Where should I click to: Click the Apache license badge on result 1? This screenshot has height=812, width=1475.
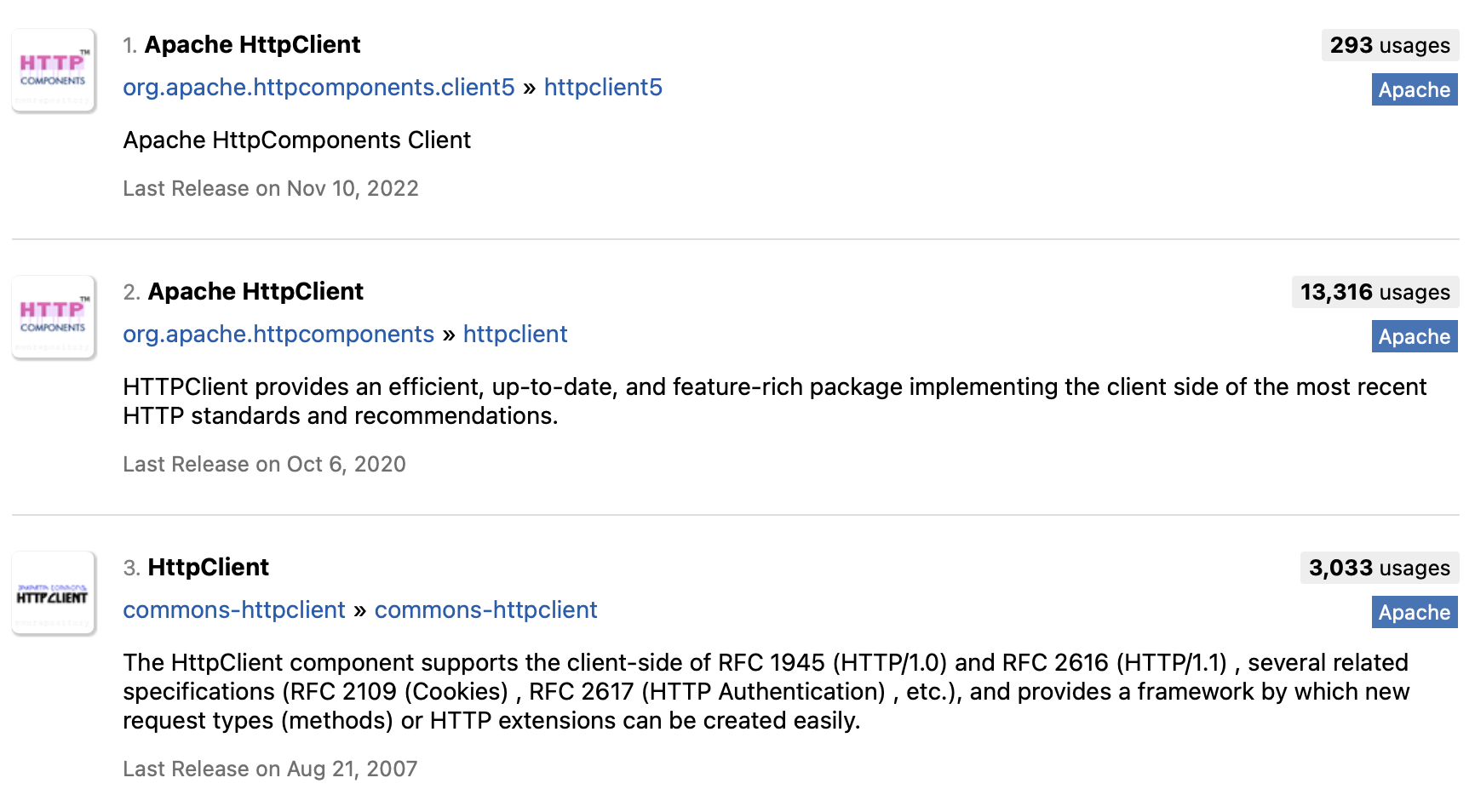pos(1414,89)
